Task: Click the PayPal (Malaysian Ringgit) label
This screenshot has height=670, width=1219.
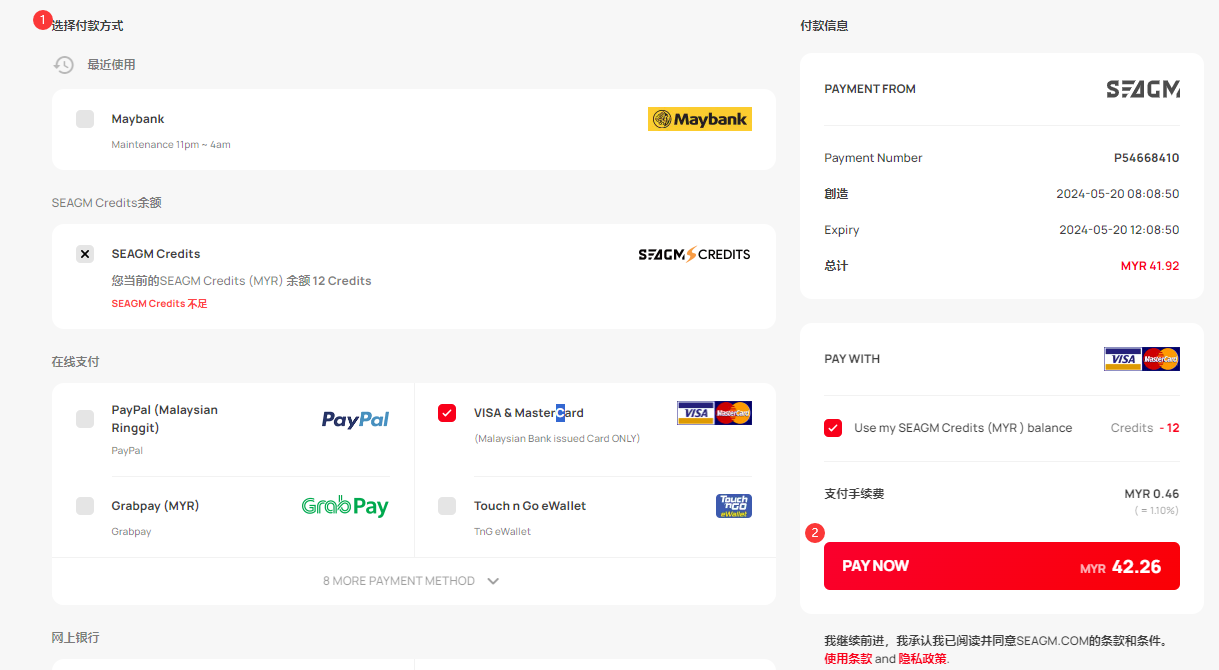Action: [165, 419]
